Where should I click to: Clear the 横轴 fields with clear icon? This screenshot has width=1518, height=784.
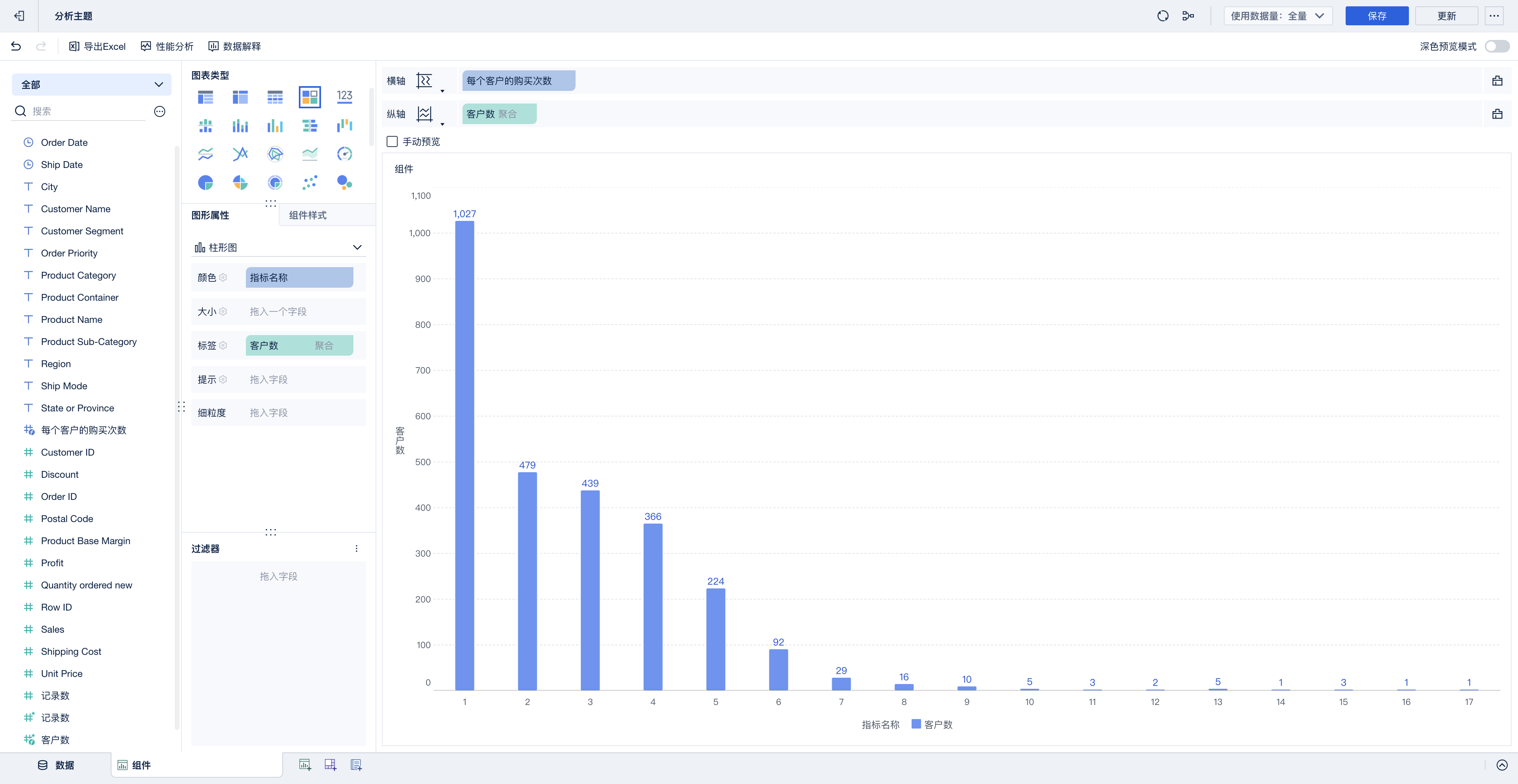1497,81
